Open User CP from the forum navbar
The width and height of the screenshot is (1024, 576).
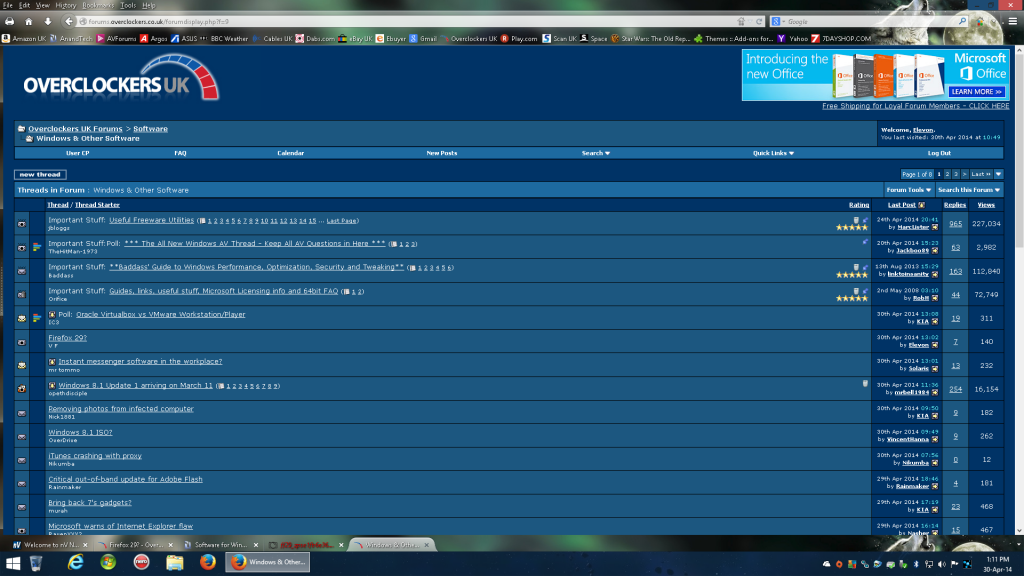point(77,153)
